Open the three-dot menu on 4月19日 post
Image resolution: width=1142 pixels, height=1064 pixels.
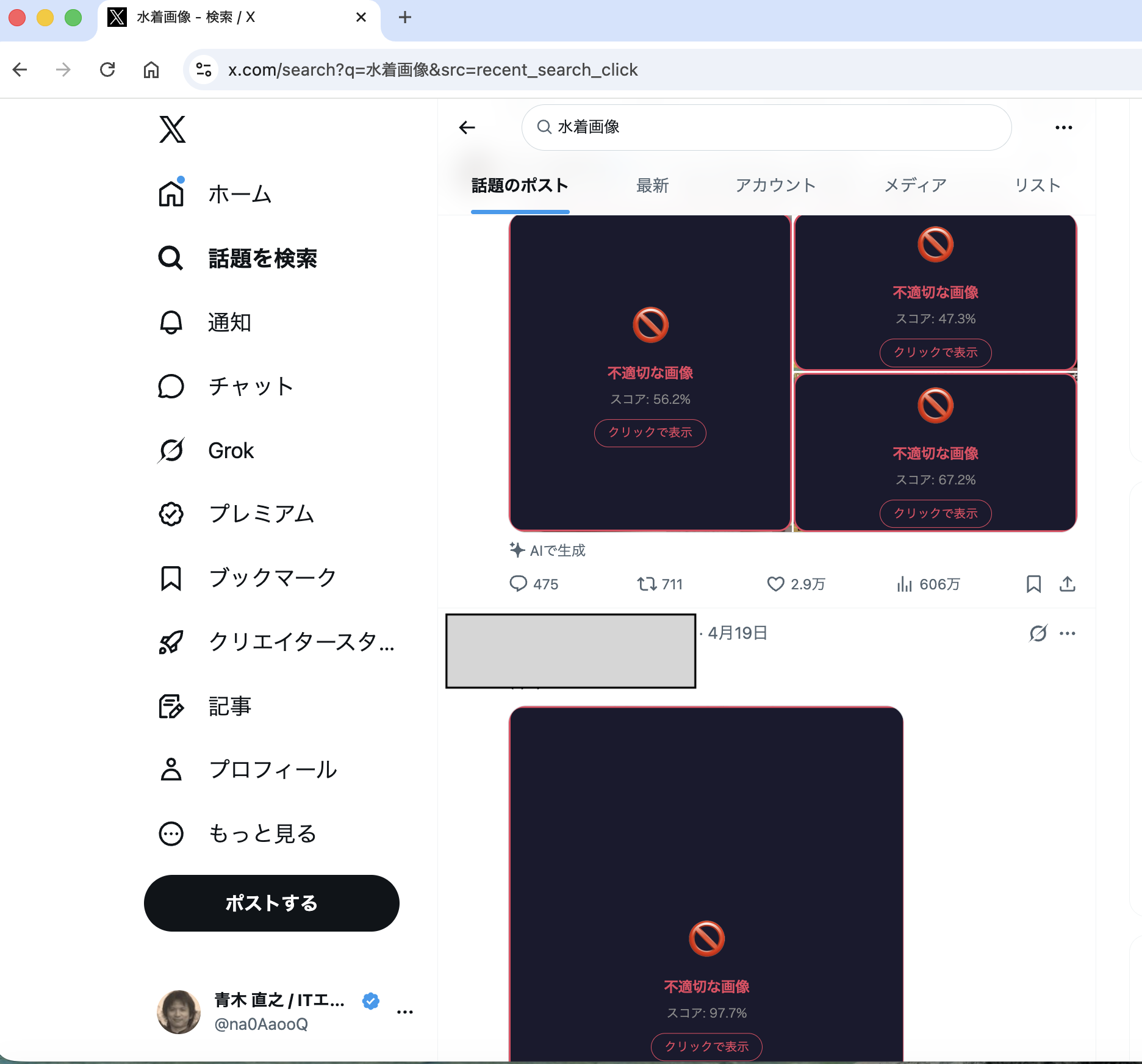click(x=1068, y=633)
